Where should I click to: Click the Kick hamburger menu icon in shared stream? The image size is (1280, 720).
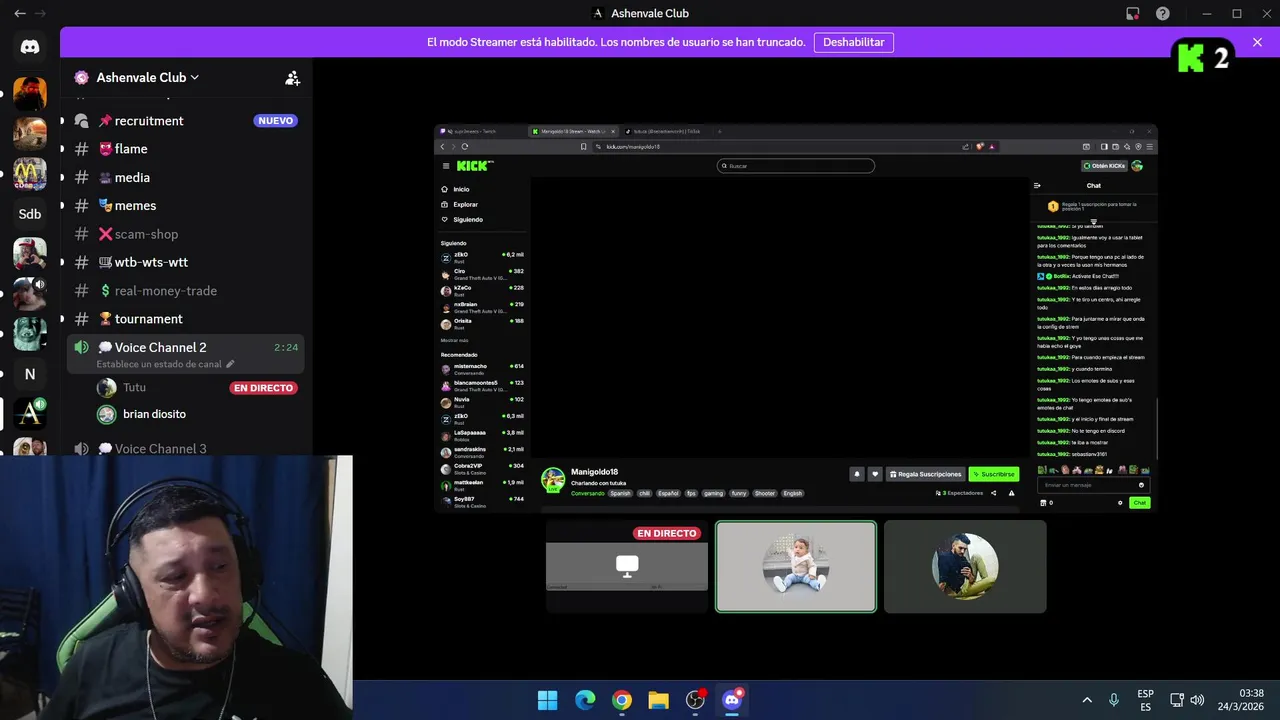[x=446, y=166]
